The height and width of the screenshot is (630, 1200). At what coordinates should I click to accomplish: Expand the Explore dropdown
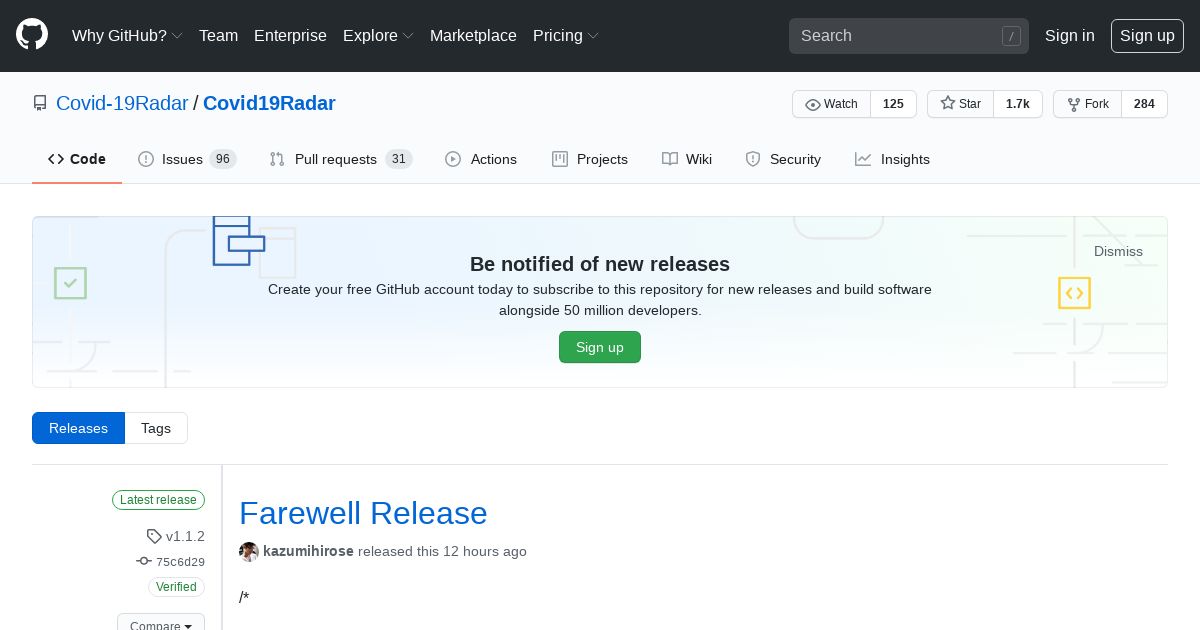click(x=378, y=35)
